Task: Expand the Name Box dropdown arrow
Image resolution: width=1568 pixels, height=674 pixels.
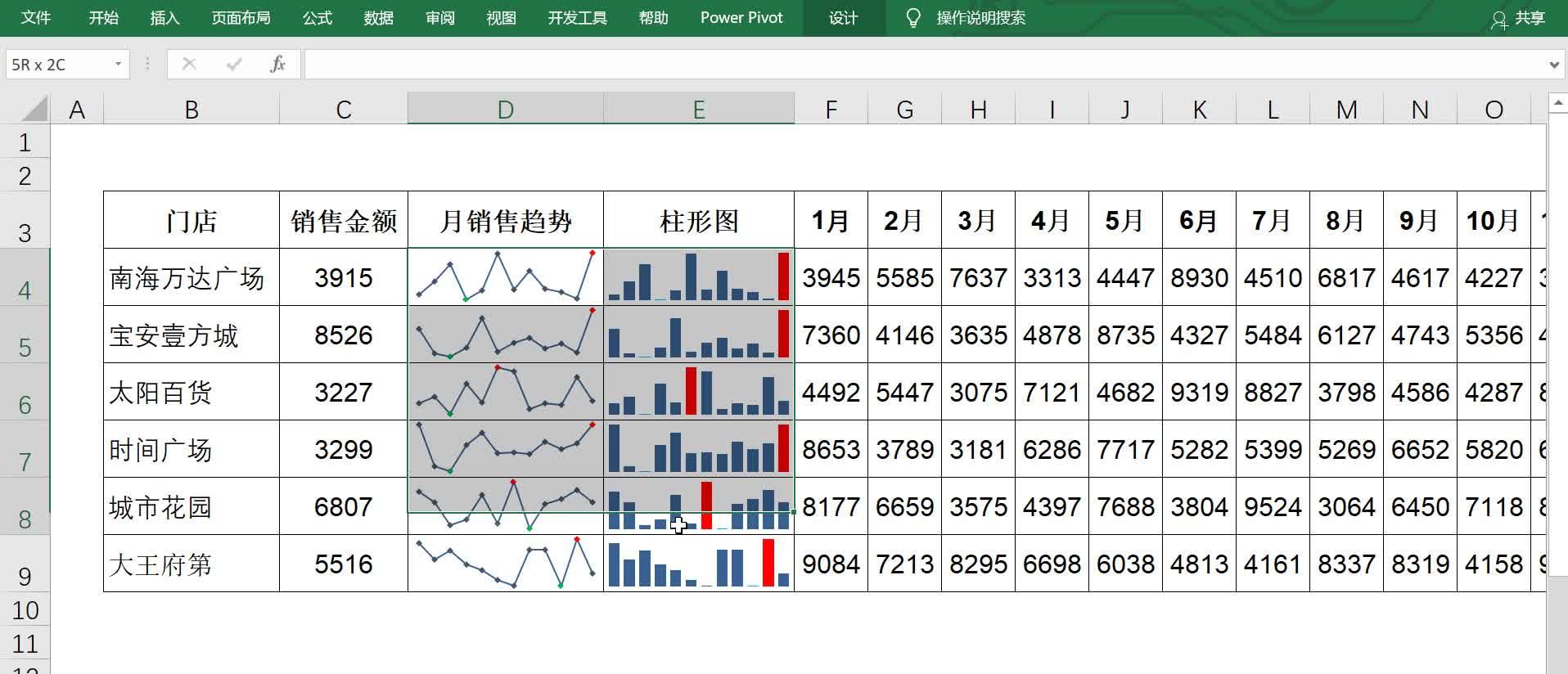Action: click(118, 64)
